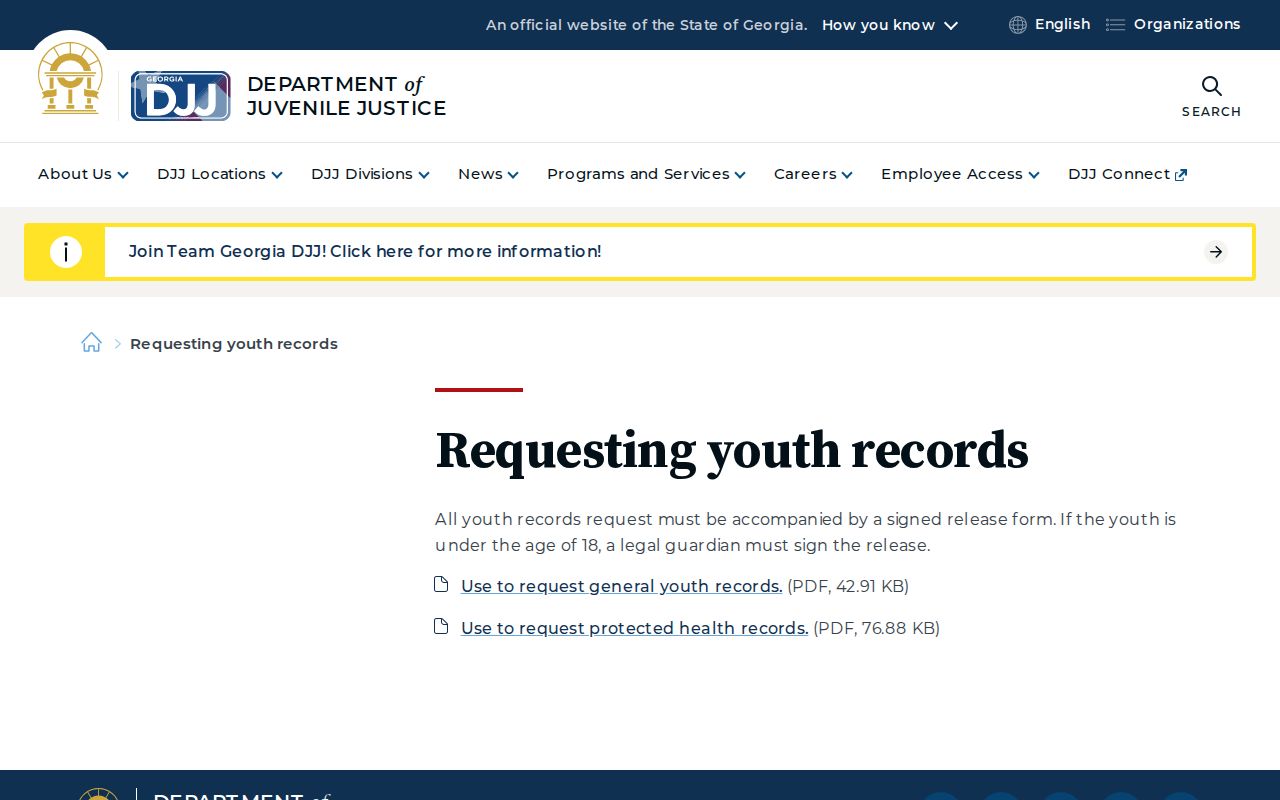Screen dimensions: 1280x800
Task: Open the Careers menu
Action: 813,174
